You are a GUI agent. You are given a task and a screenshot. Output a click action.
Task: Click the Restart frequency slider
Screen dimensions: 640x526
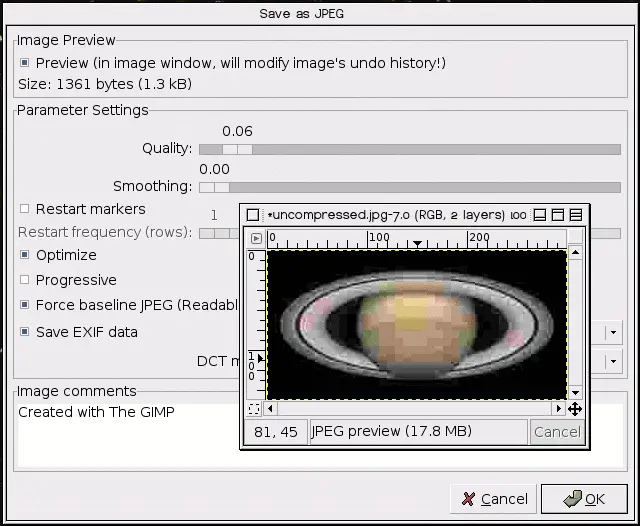pos(219,233)
